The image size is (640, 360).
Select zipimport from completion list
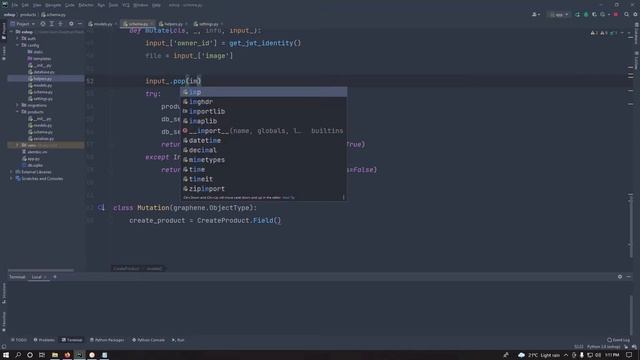pos(264,189)
